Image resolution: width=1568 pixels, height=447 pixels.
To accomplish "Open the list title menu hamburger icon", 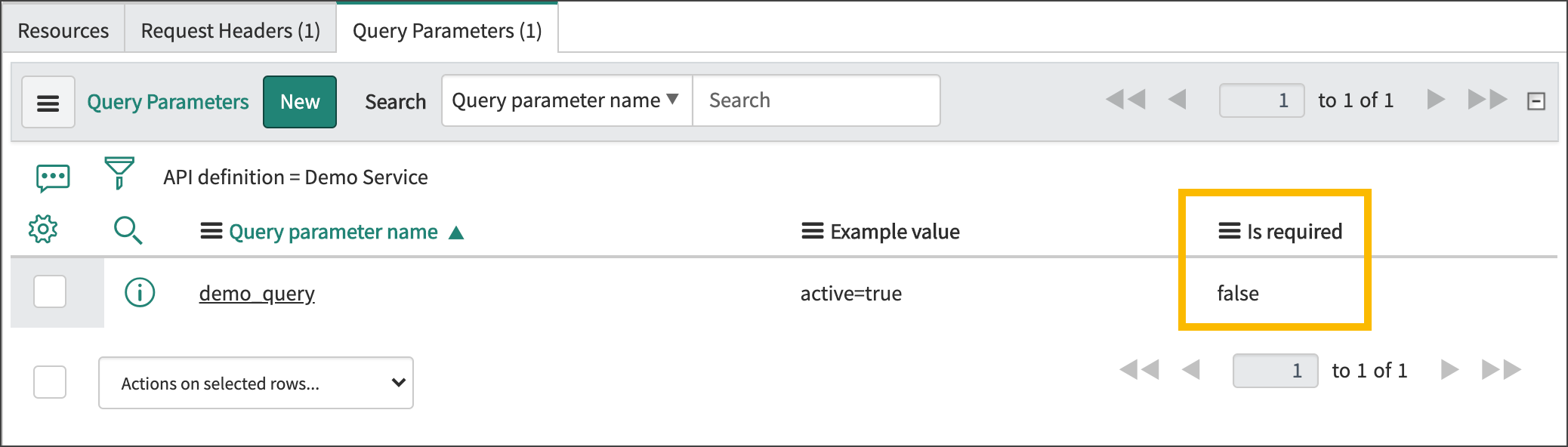I will [48, 100].
